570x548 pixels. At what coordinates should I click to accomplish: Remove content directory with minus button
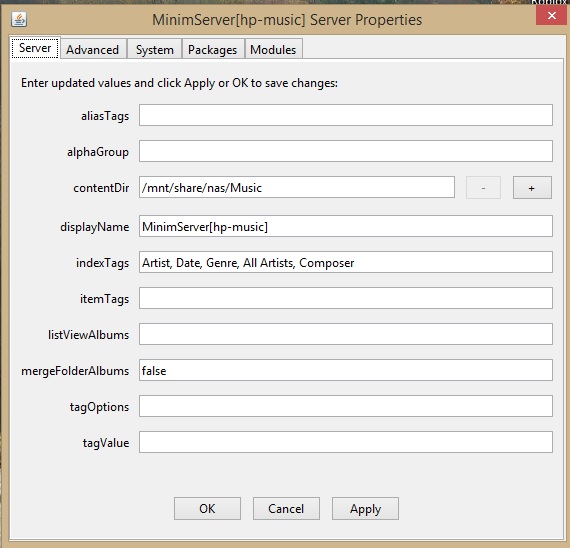pos(483,188)
